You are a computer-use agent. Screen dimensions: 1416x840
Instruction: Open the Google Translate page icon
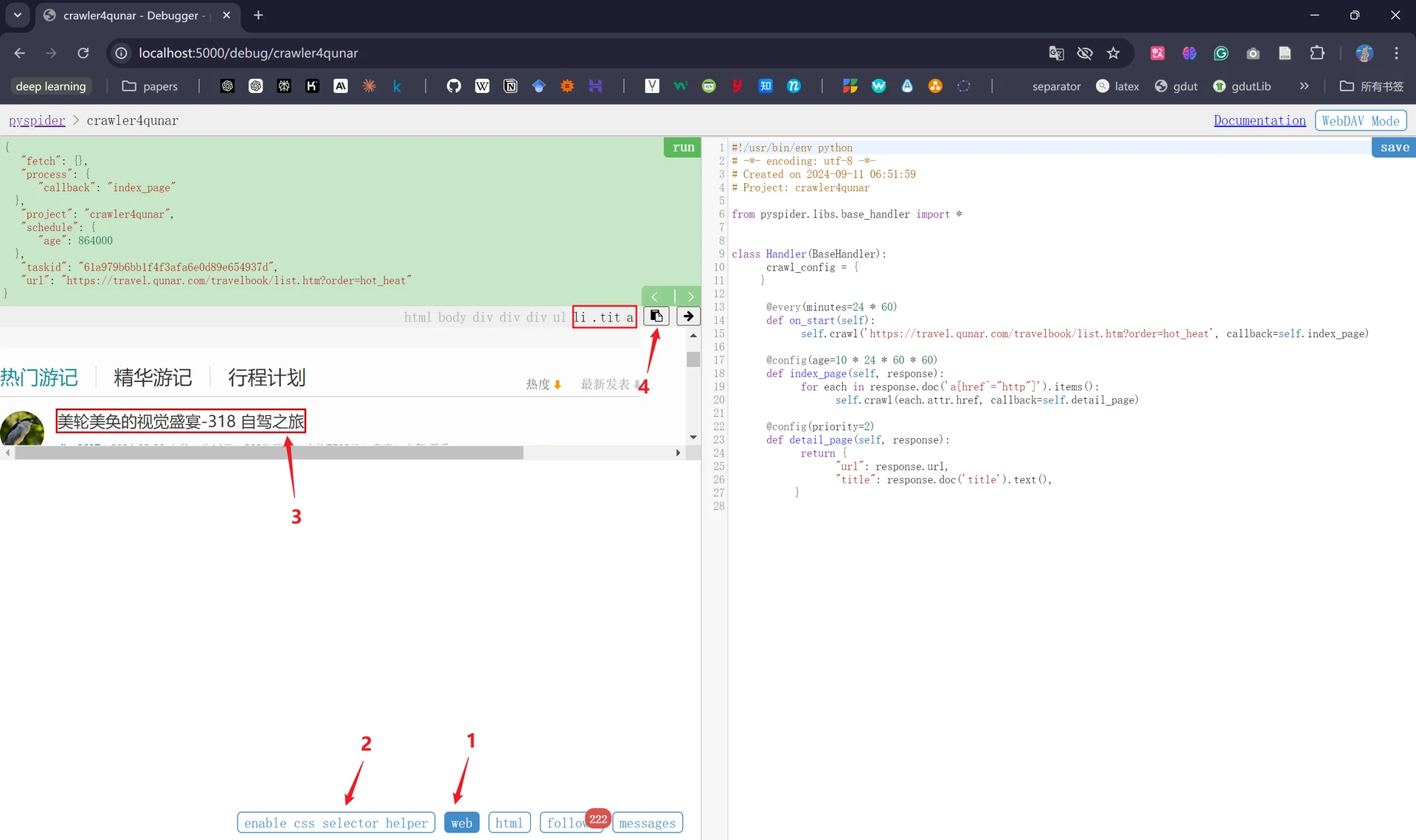(x=1056, y=53)
